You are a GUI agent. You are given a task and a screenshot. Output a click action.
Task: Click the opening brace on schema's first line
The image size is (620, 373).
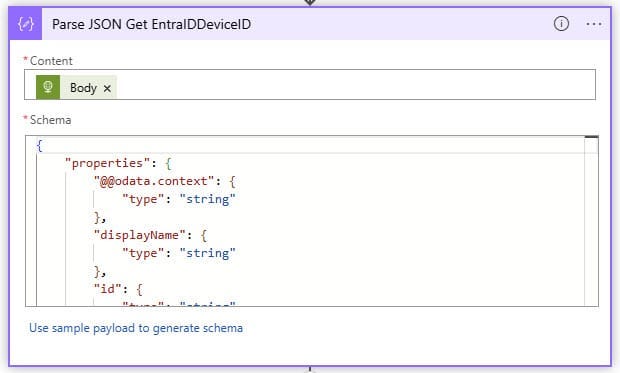click(39, 145)
